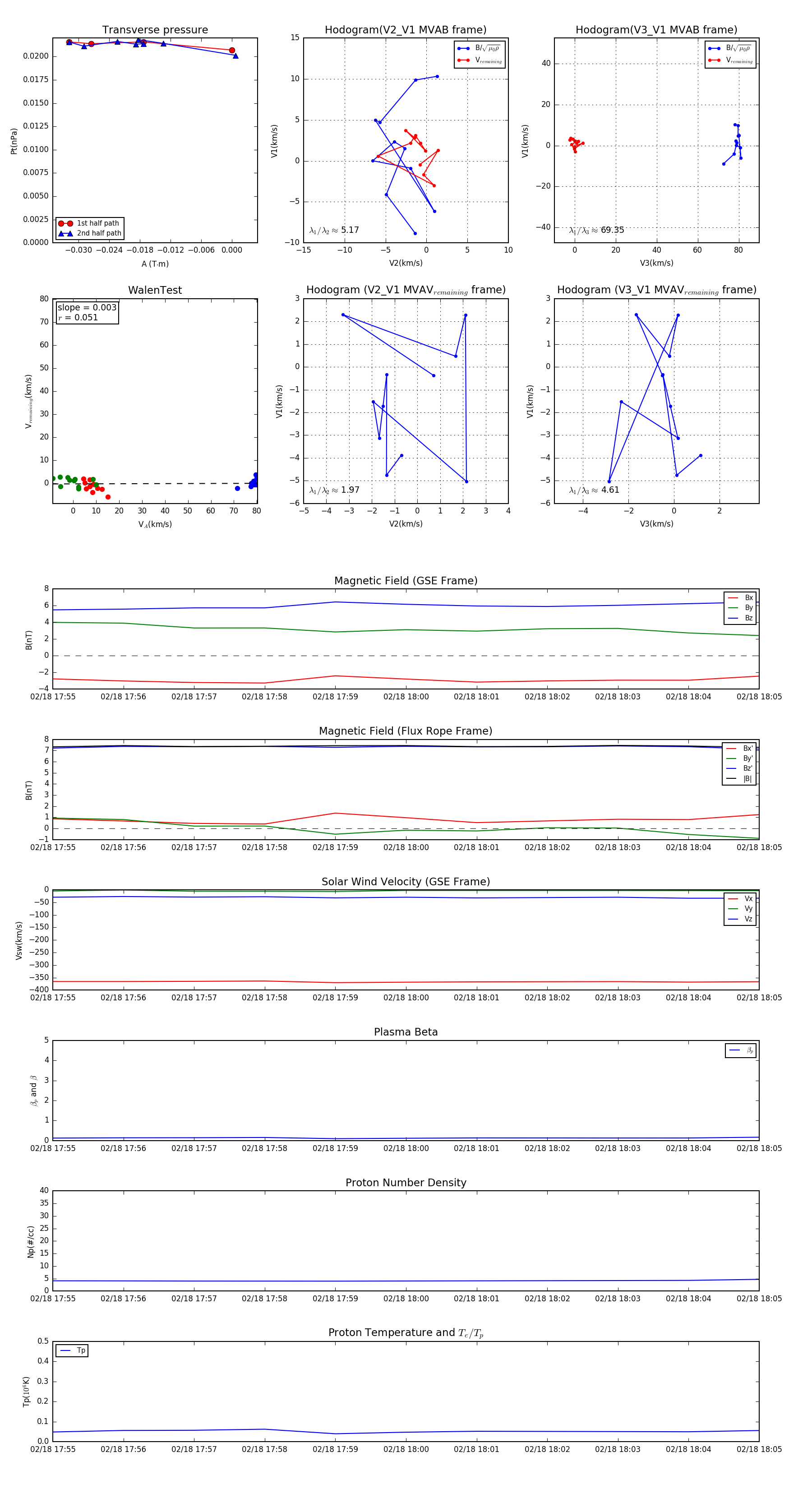Select the Tp legend entry in temperature plot
The width and height of the screenshot is (812, 1489).
72,1350
